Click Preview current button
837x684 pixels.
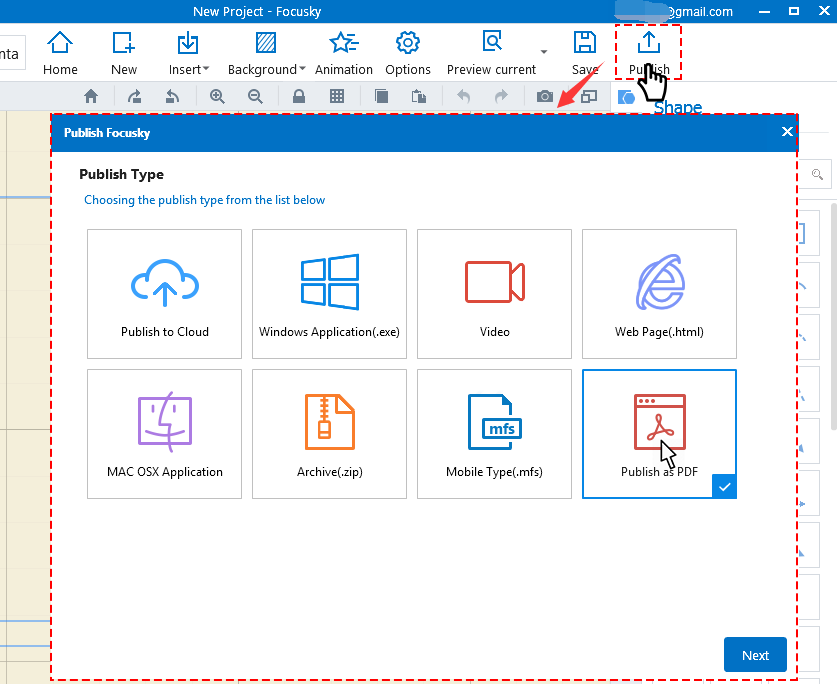[491, 53]
